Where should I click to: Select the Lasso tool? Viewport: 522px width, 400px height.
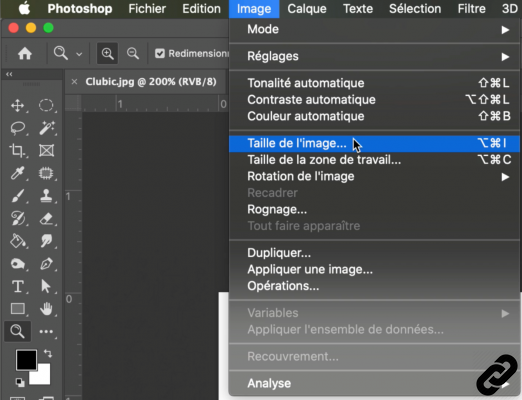click(17, 128)
